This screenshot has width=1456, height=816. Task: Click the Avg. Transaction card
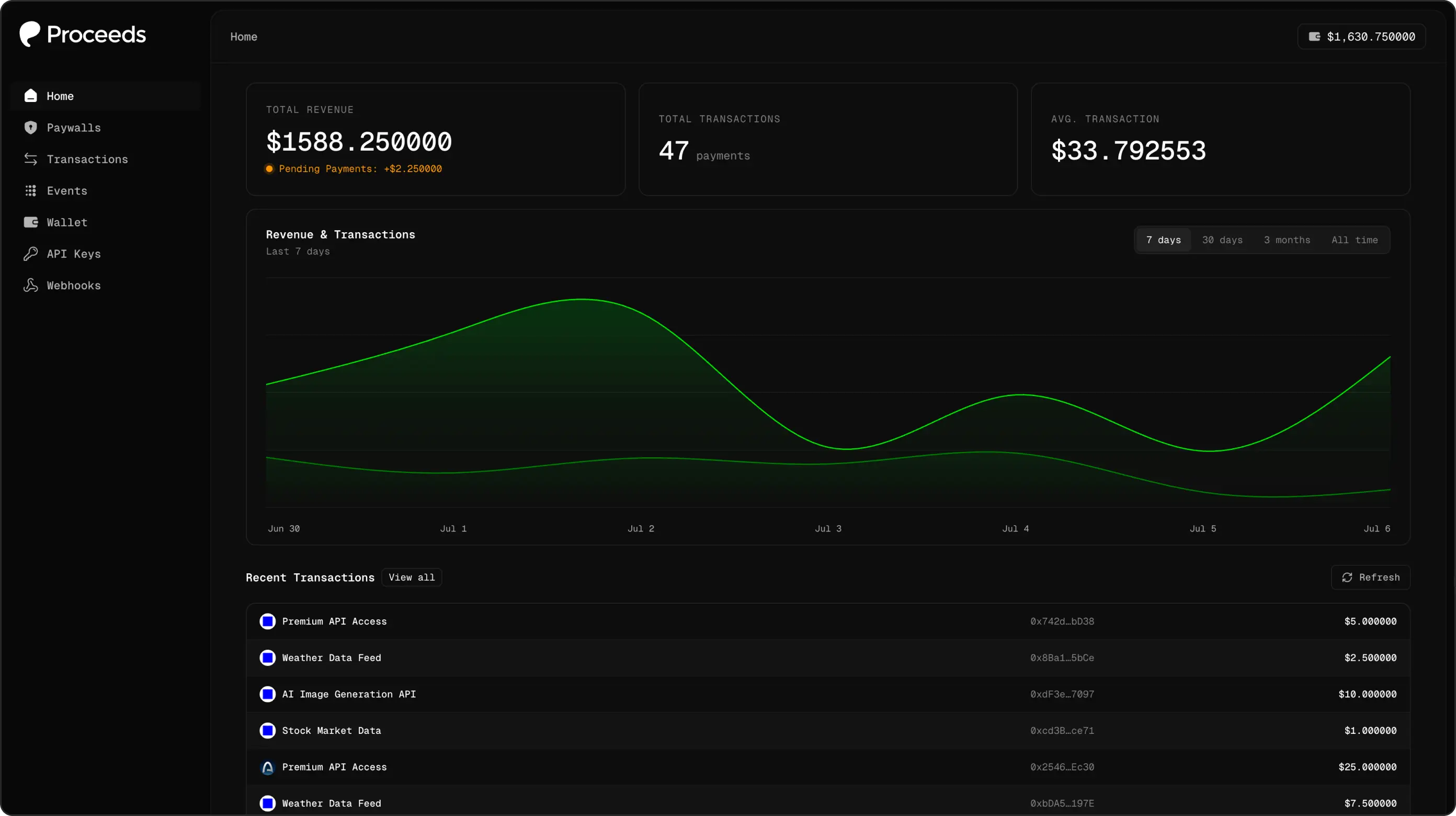click(x=1220, y=139)
